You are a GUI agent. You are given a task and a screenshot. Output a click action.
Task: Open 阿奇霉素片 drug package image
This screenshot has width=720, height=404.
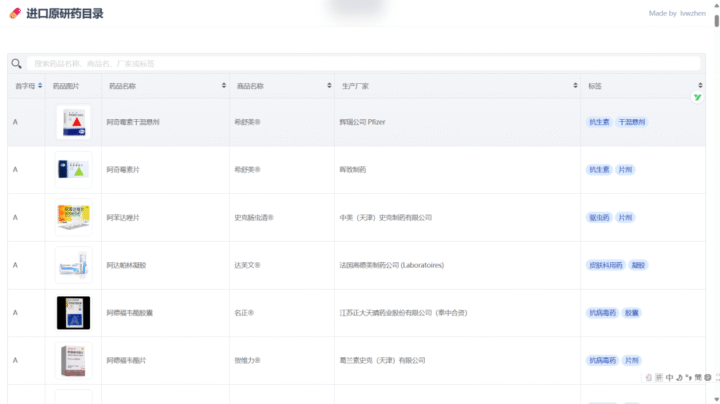[x=73, y=170]
